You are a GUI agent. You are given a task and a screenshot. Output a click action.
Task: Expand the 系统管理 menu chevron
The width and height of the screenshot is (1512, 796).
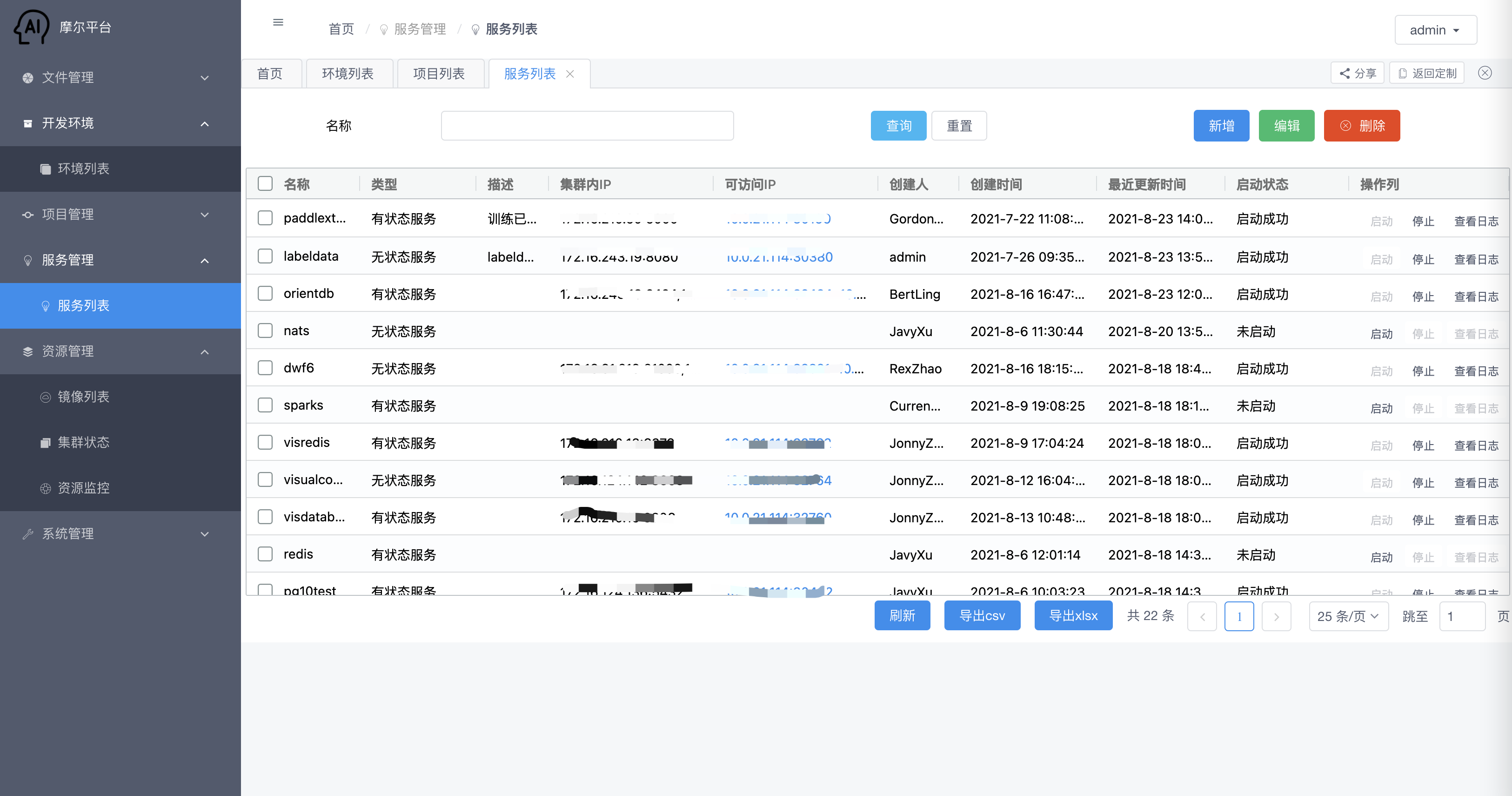point(204,534)
